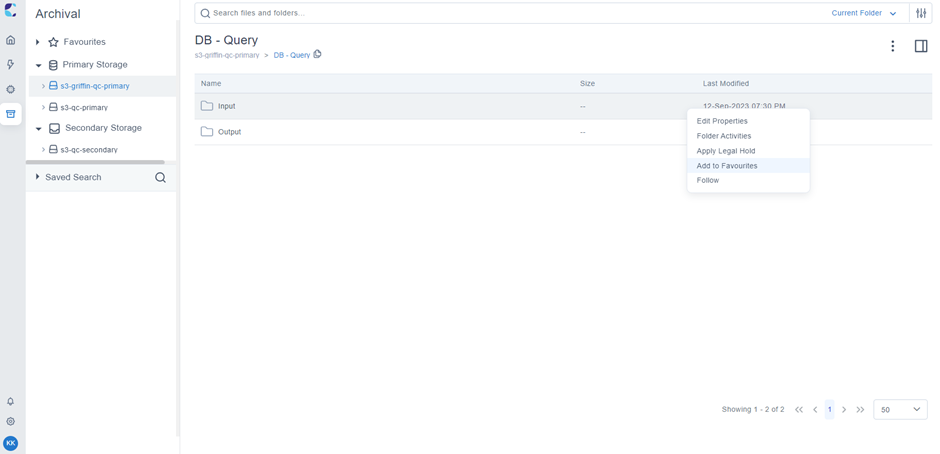Open the Current Folder search scope dropdown

(863, 13)
